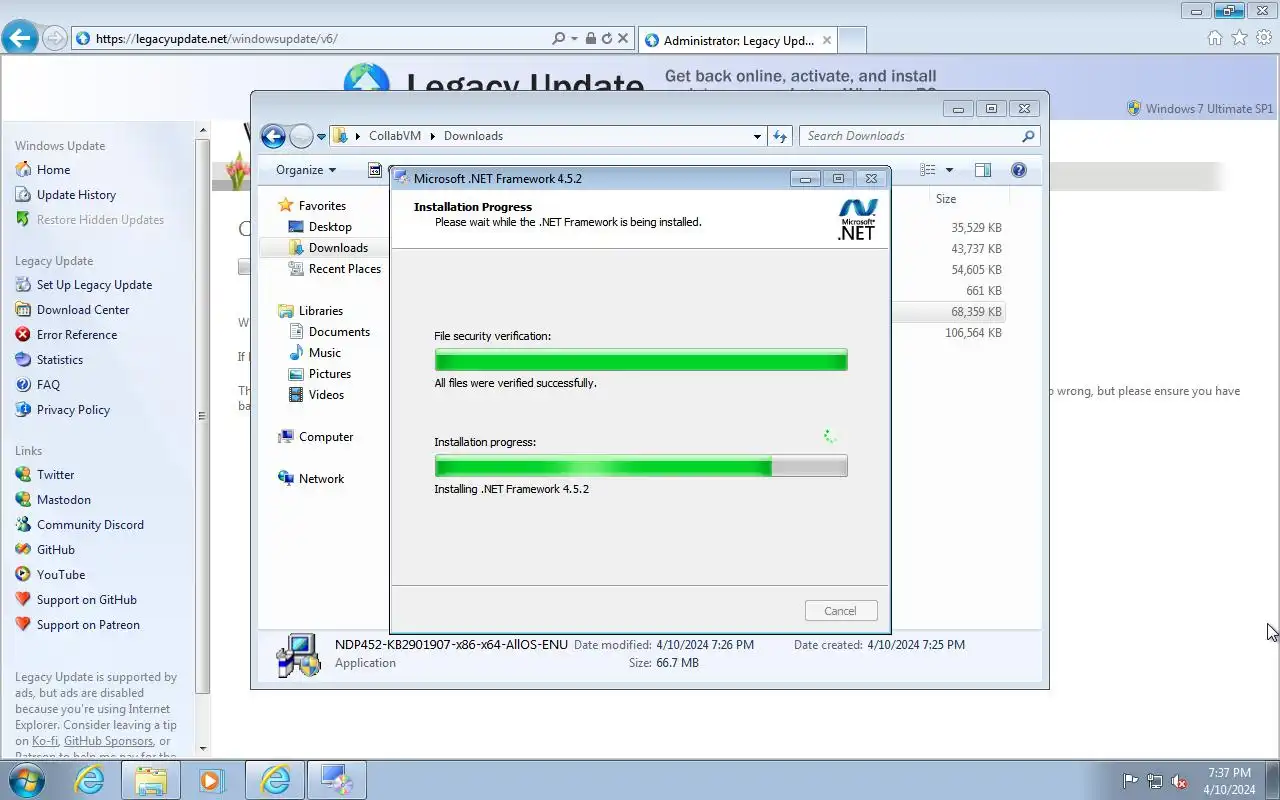
Task: Open the IE Home icon
Action: pos(1214,38)
